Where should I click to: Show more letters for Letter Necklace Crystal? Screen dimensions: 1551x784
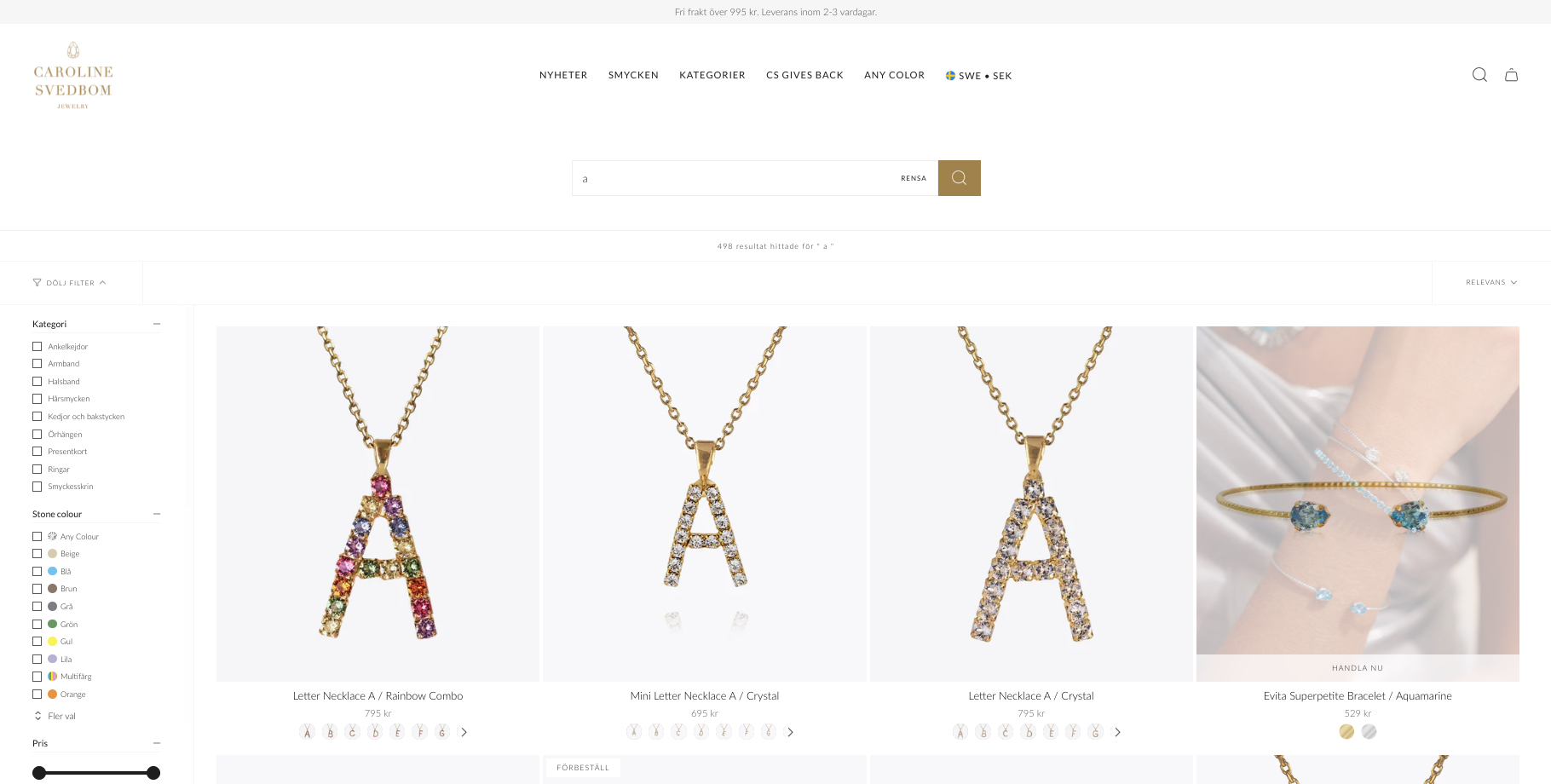tap(1117, 732)
